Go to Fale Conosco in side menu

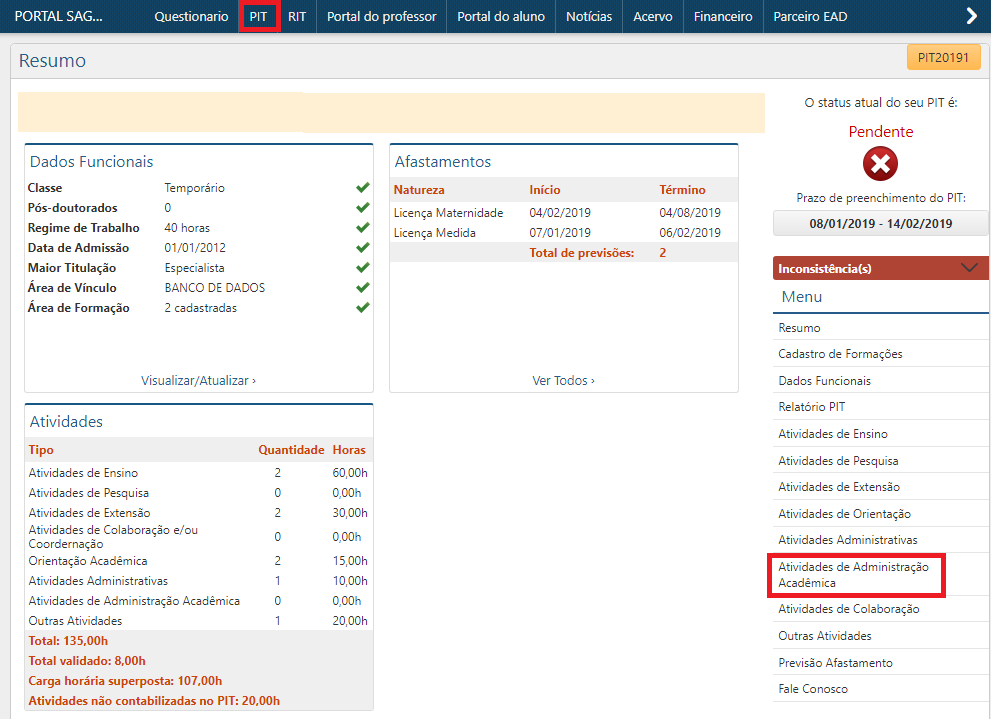click(x=812, y=689)
